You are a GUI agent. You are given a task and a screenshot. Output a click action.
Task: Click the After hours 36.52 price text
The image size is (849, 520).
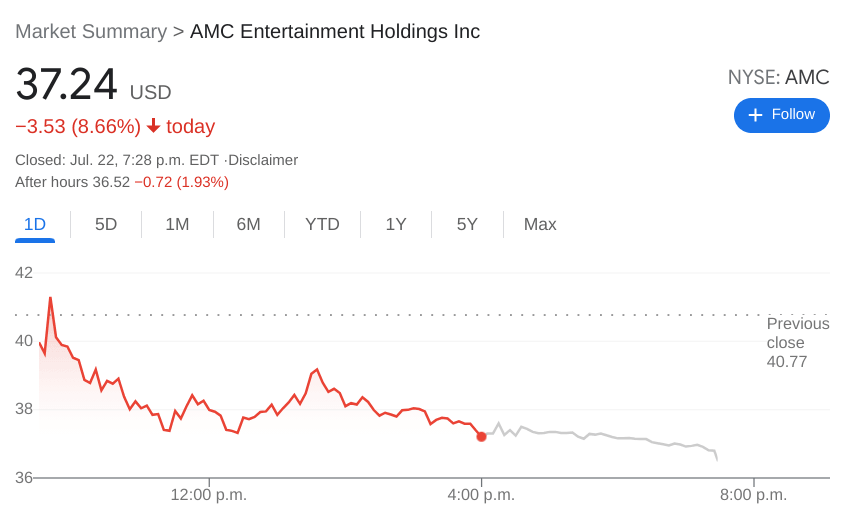72,182
